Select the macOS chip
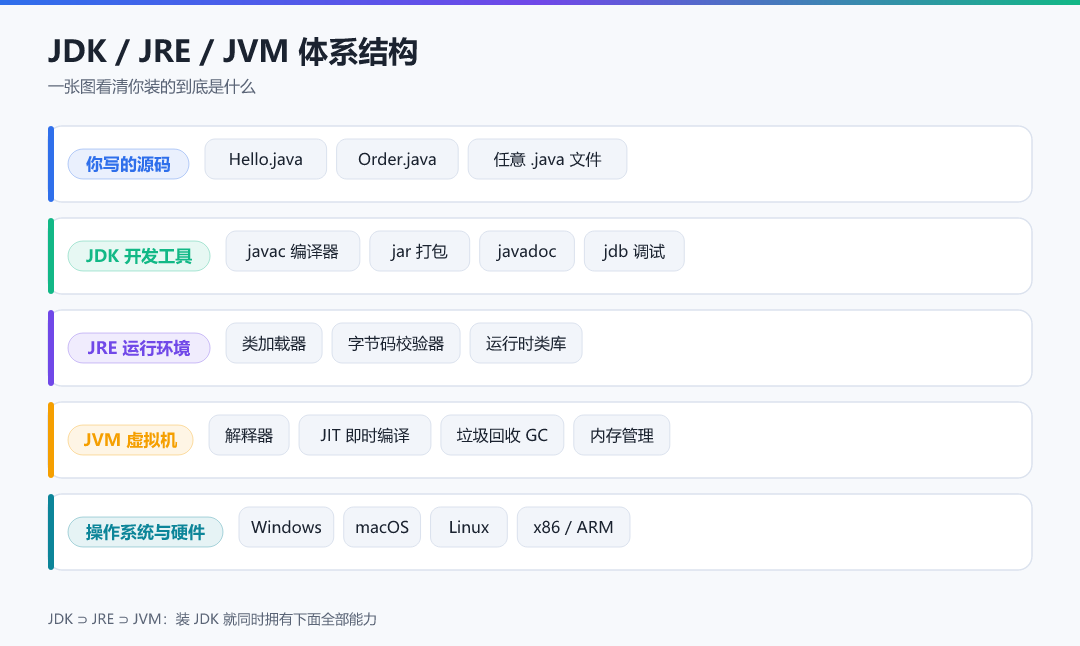The width and height of the screenshot is (1080, 646). pyautogui.click(x=382, y=527)
